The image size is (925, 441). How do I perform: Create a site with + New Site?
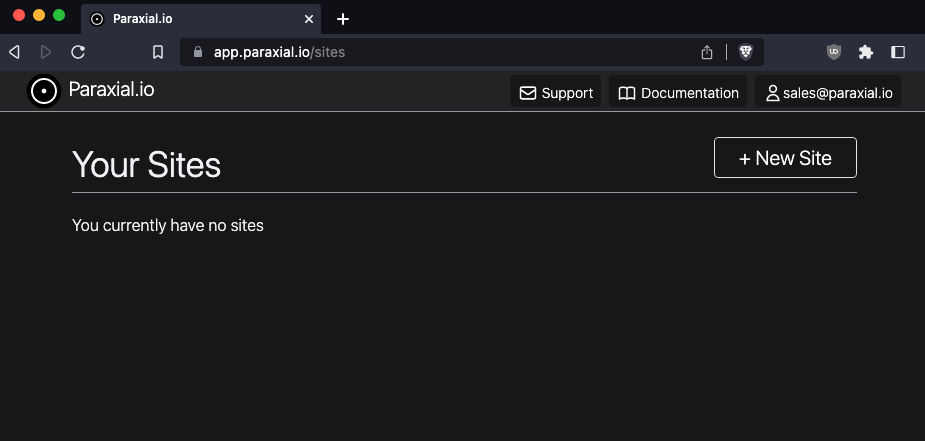pos(785,157)
